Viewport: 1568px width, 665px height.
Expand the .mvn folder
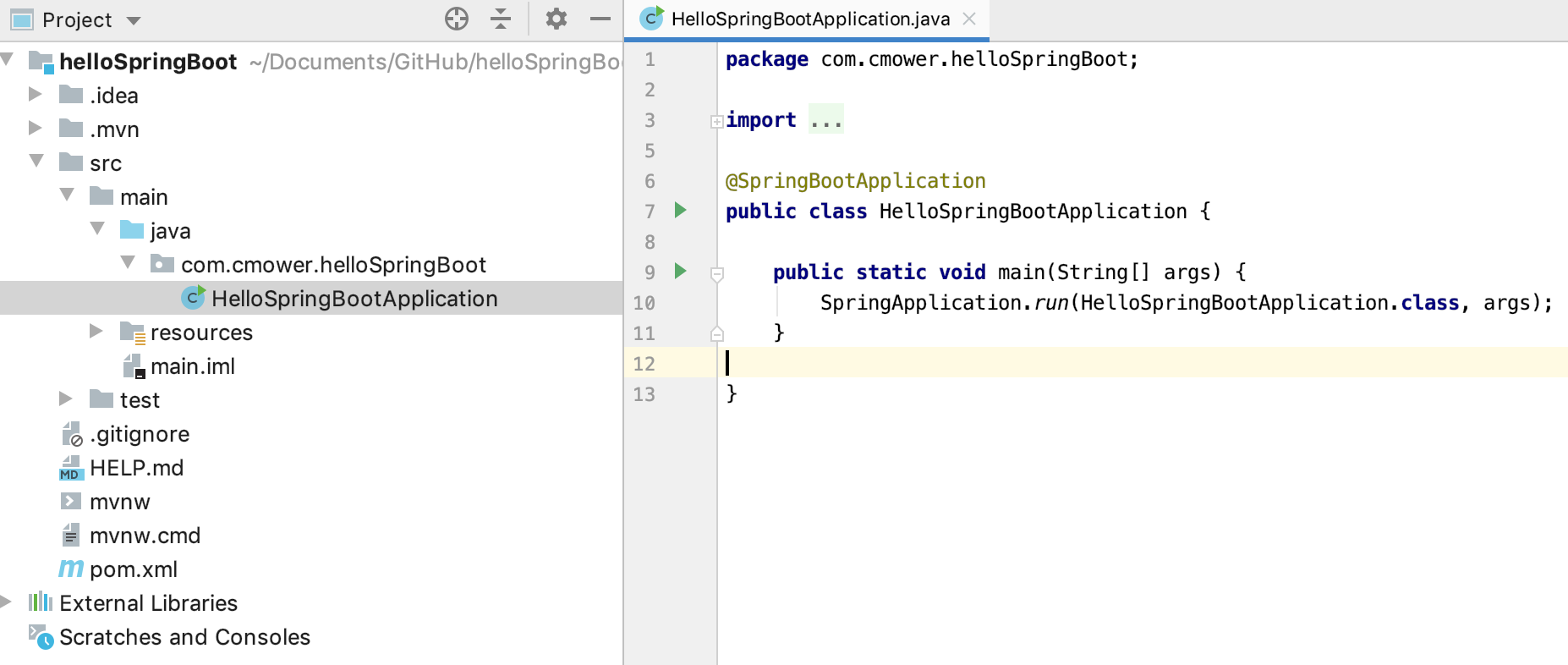coord(36,128)
